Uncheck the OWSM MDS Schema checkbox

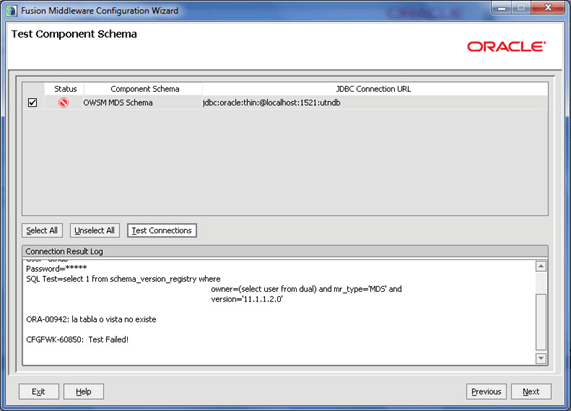pyautogui.click(x=32, y=103)
